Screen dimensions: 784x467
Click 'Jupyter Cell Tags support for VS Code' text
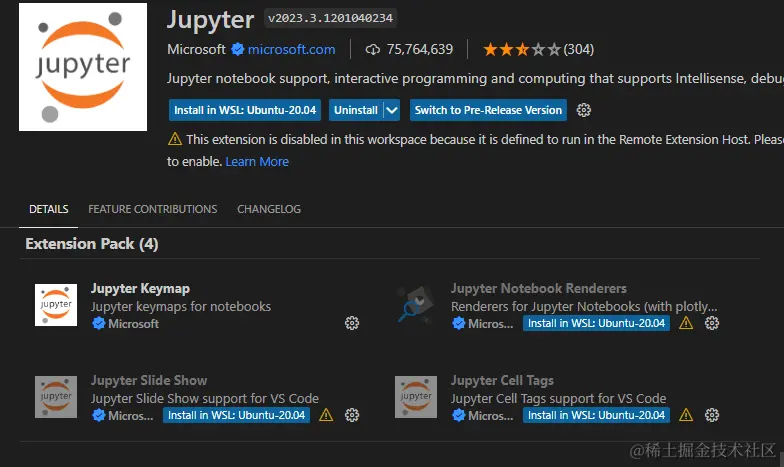[558, 398]
